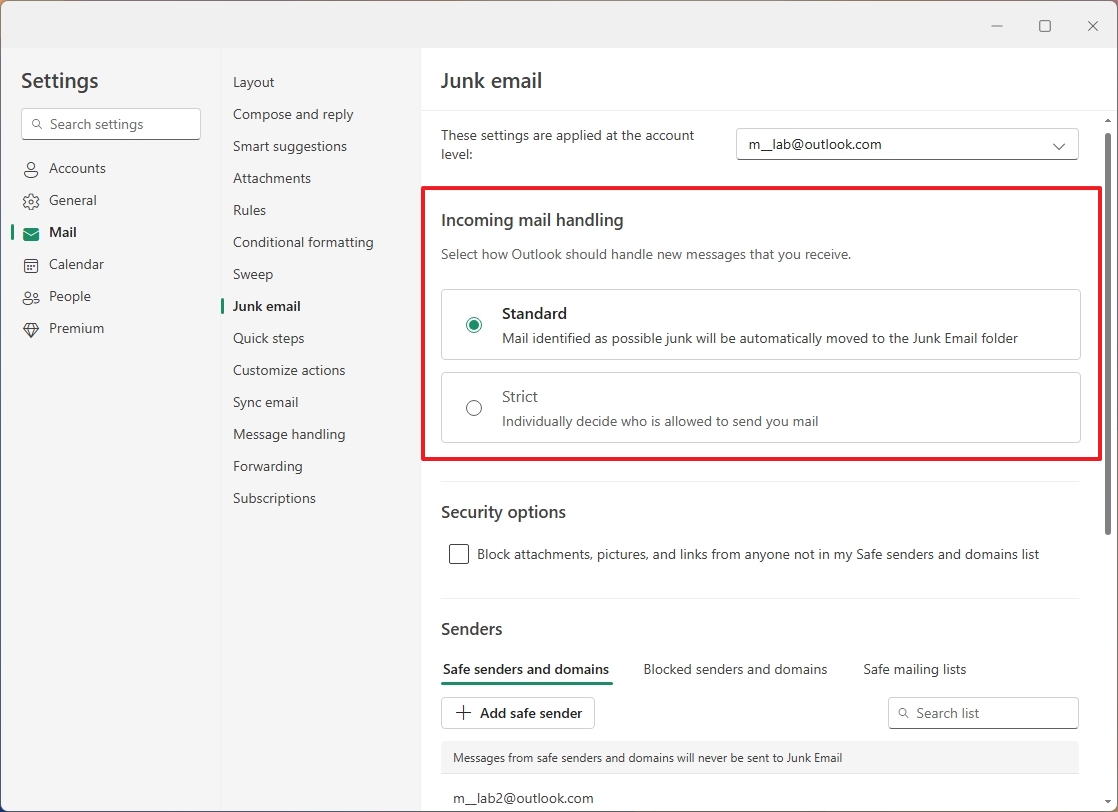Click the Add safe sender button
This screenshot has height=812, width=1118.
pyautogui.click(x=518, y=713)
